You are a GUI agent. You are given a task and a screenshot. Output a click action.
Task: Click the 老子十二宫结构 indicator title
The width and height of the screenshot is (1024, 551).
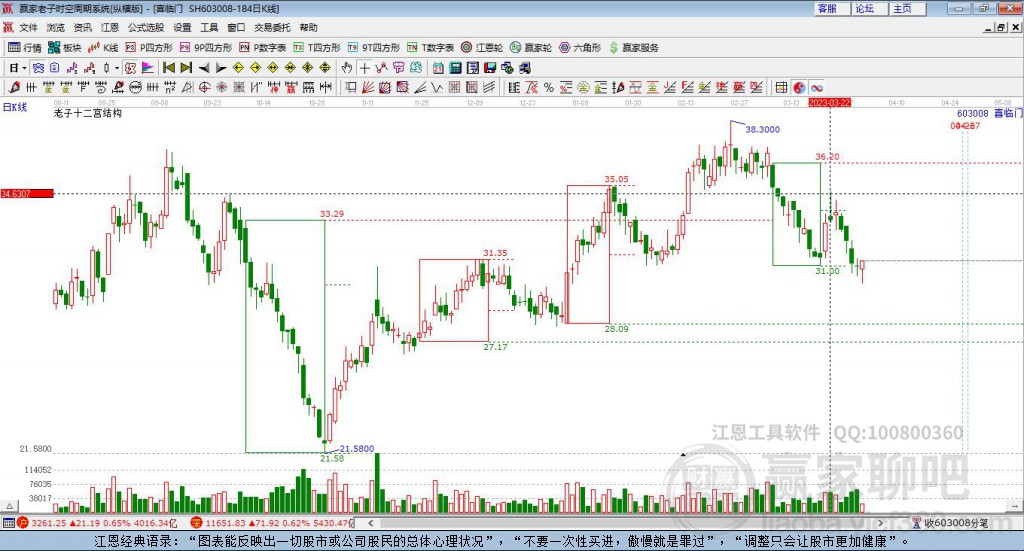(x=88, y=113)
